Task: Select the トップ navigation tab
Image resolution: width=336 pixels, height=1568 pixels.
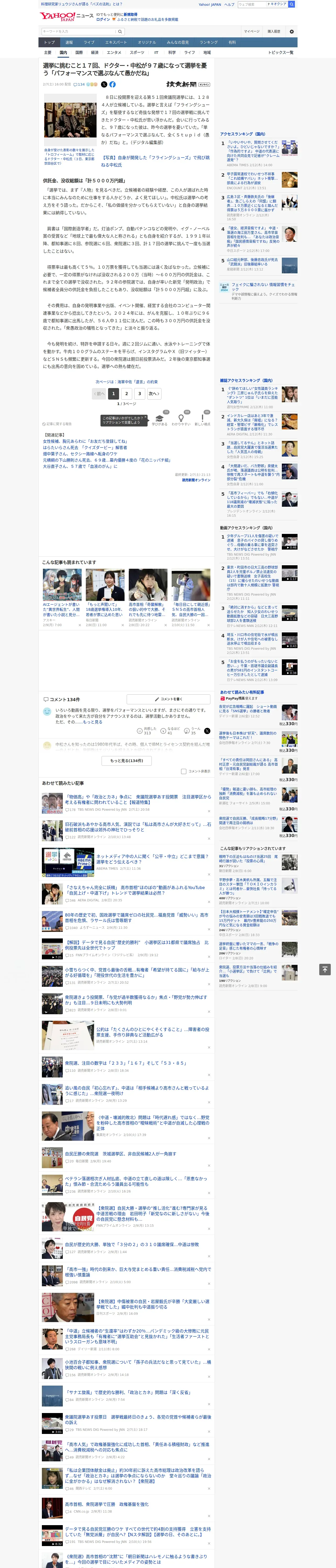Action: click(49, 43)
